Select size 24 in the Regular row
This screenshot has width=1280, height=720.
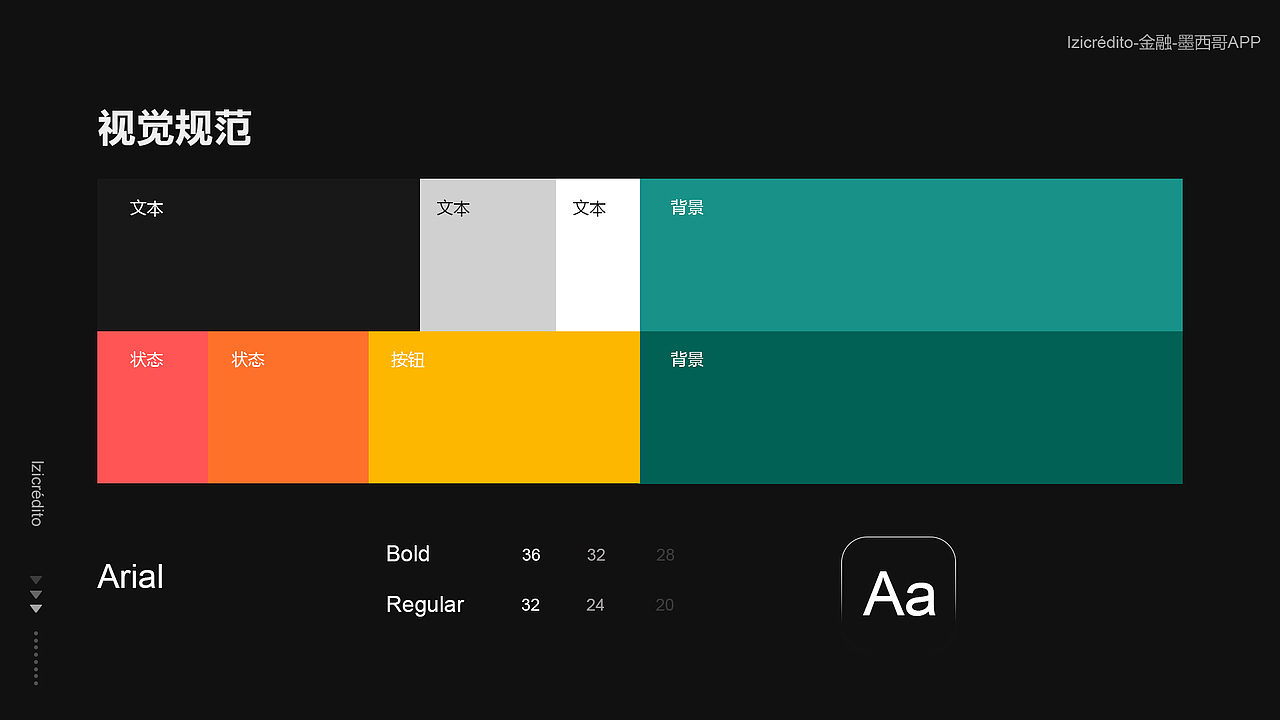click(595, 605)
